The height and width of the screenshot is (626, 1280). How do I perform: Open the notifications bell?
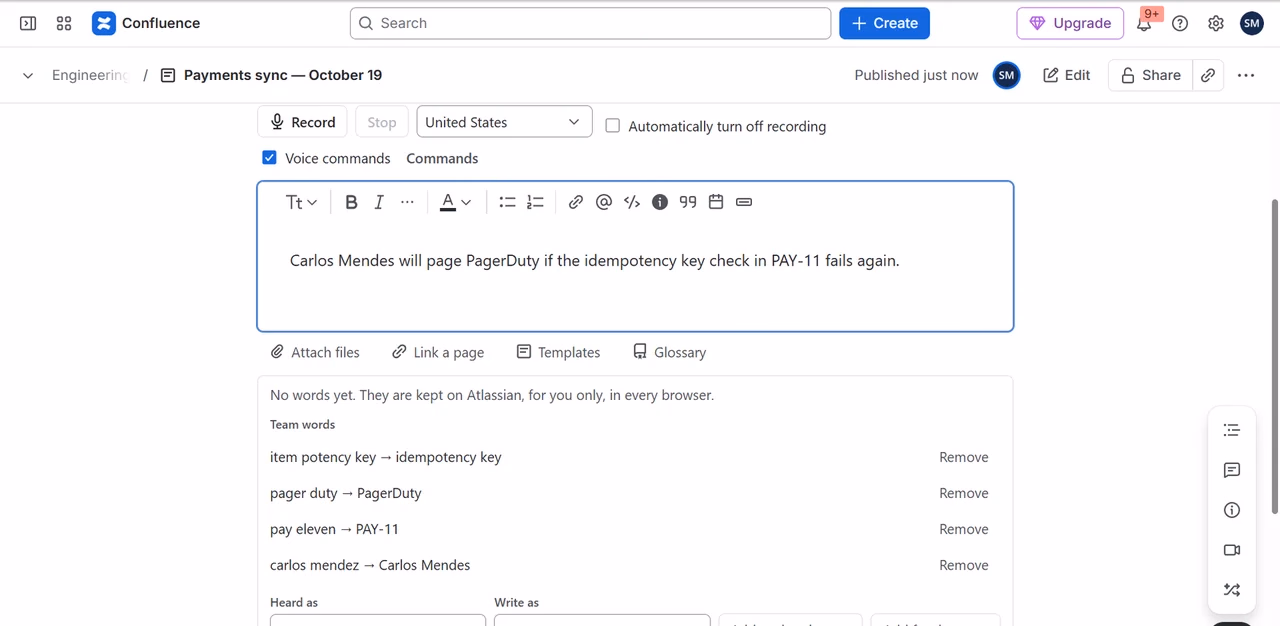(1144, 23)
